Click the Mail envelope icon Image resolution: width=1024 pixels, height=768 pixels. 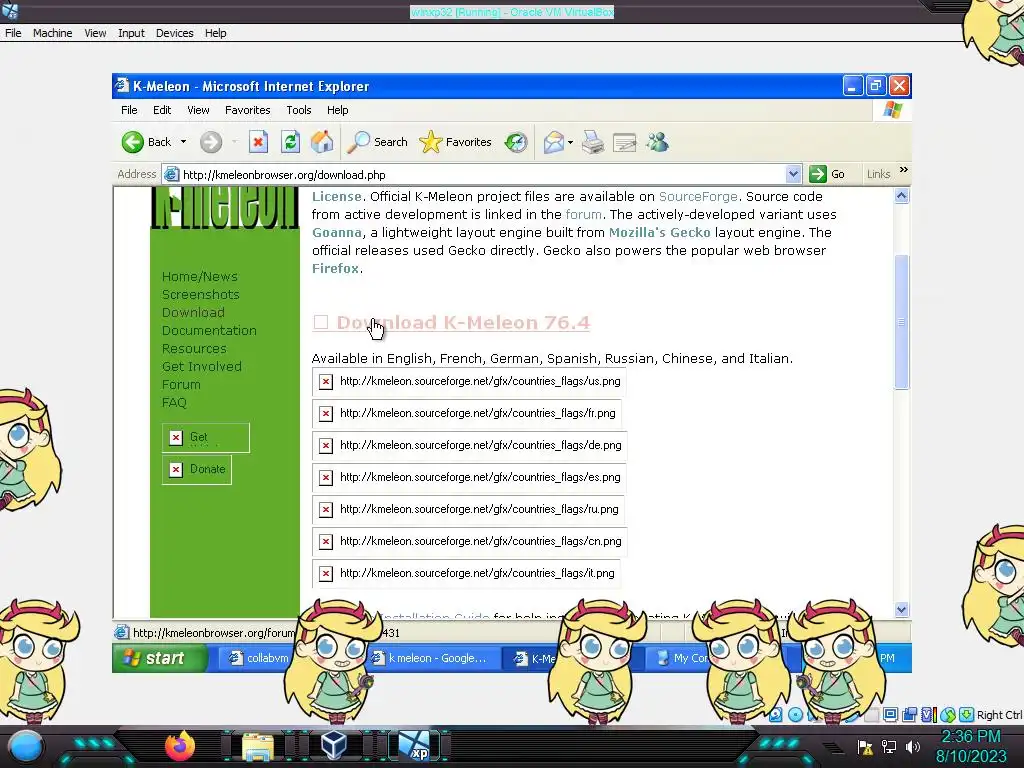pos(553,142)
